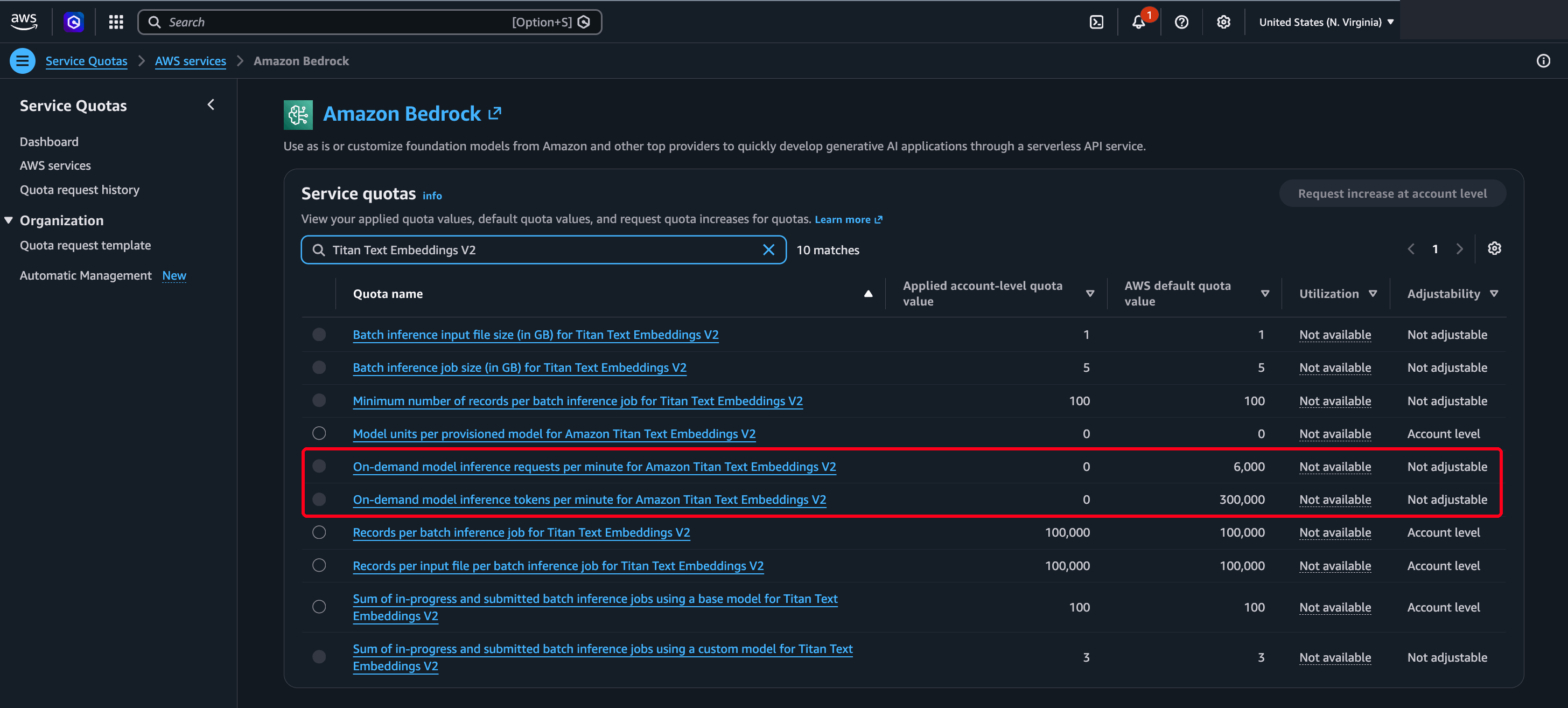This screenshot has height=708, width=1568.
Task: Go to Service Quotas breadcrumb
Action: (x=87, y=61)
